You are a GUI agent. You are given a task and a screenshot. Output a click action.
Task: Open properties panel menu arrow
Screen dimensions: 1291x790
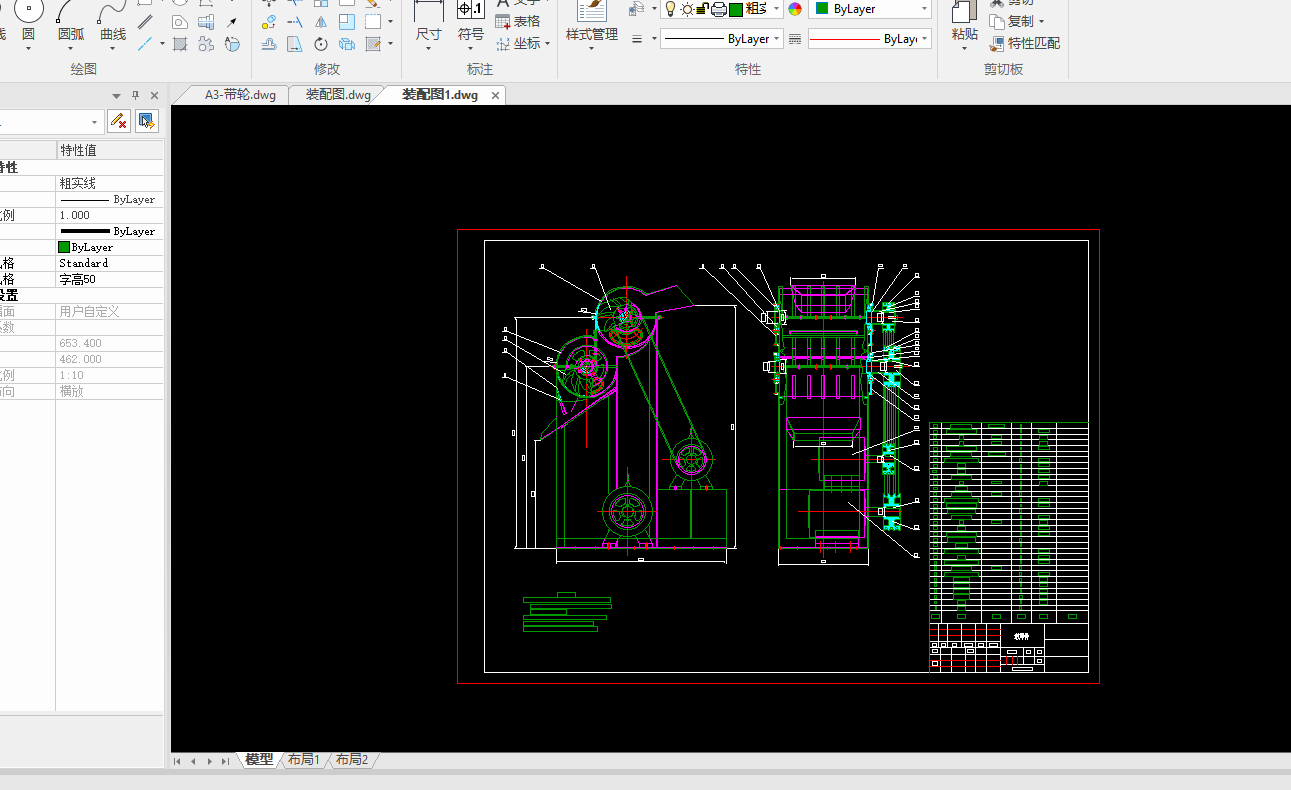(117, 95)
